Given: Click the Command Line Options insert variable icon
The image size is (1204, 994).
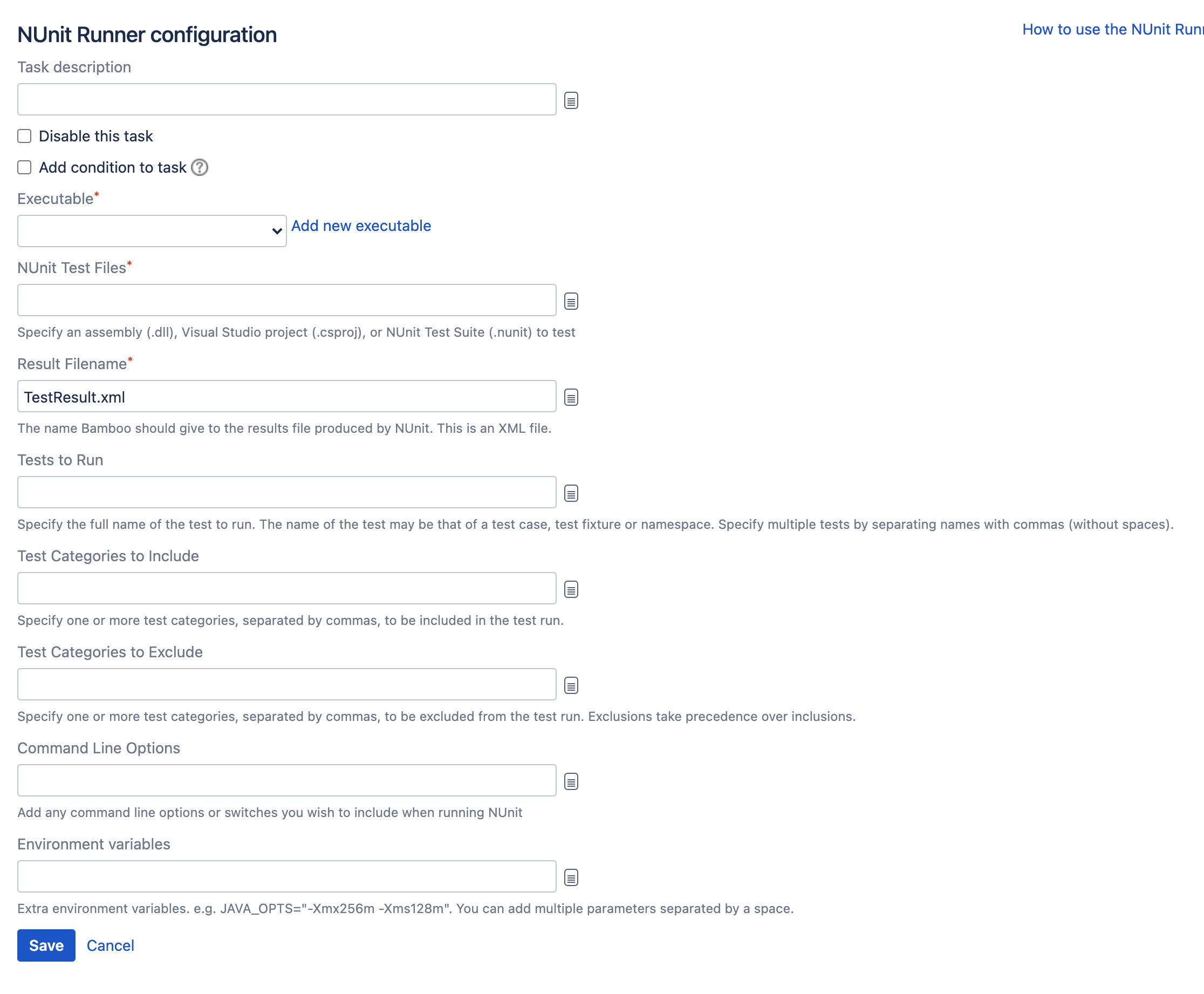Looking at the screenshot, I should (x=571, y=782).
